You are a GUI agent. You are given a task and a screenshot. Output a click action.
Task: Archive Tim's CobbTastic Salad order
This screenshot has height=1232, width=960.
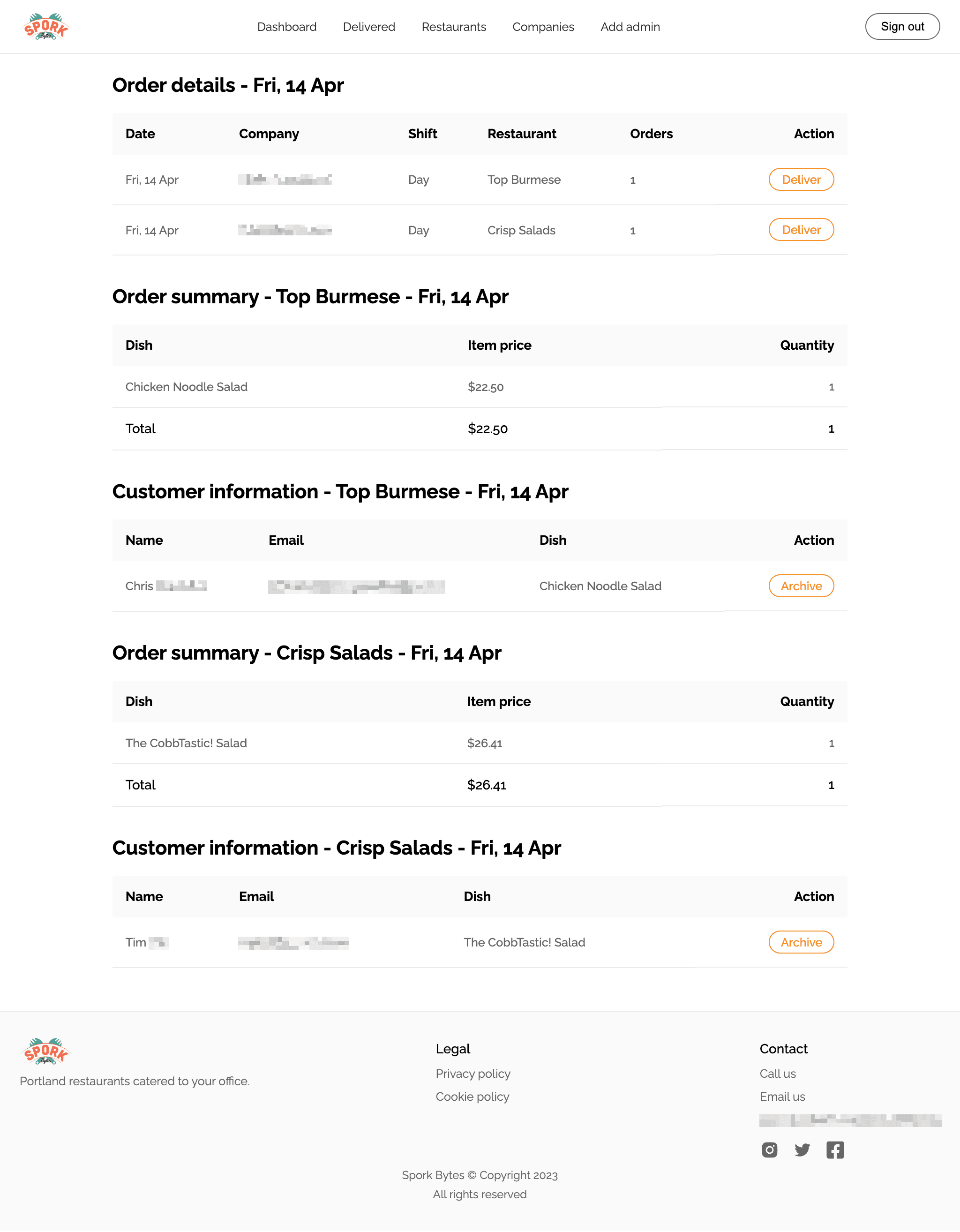click(x=801, y=942)
